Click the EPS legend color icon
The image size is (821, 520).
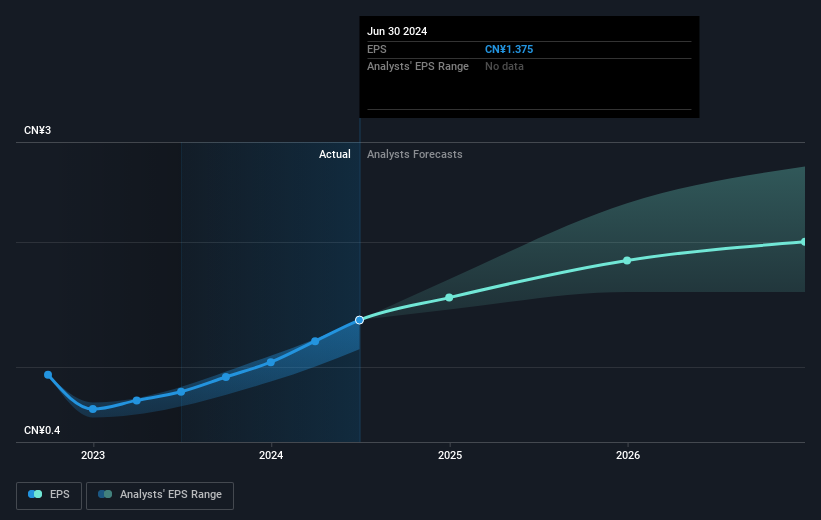(35, 494)
